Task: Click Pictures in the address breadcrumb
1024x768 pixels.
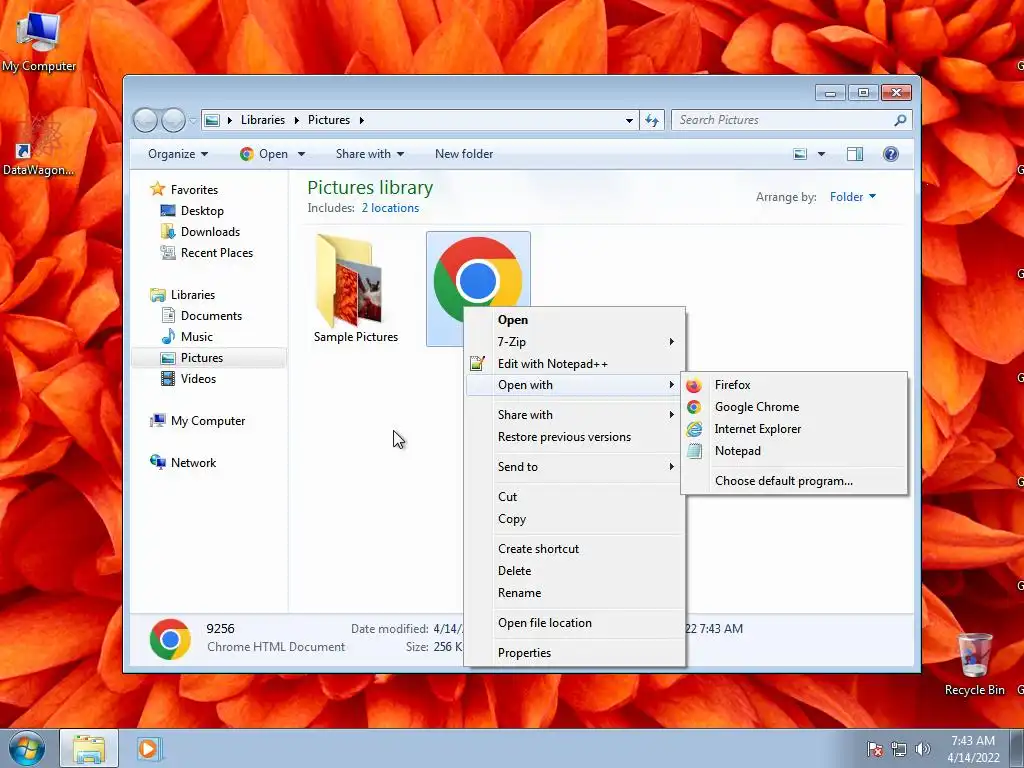Action: click(328, 120)
